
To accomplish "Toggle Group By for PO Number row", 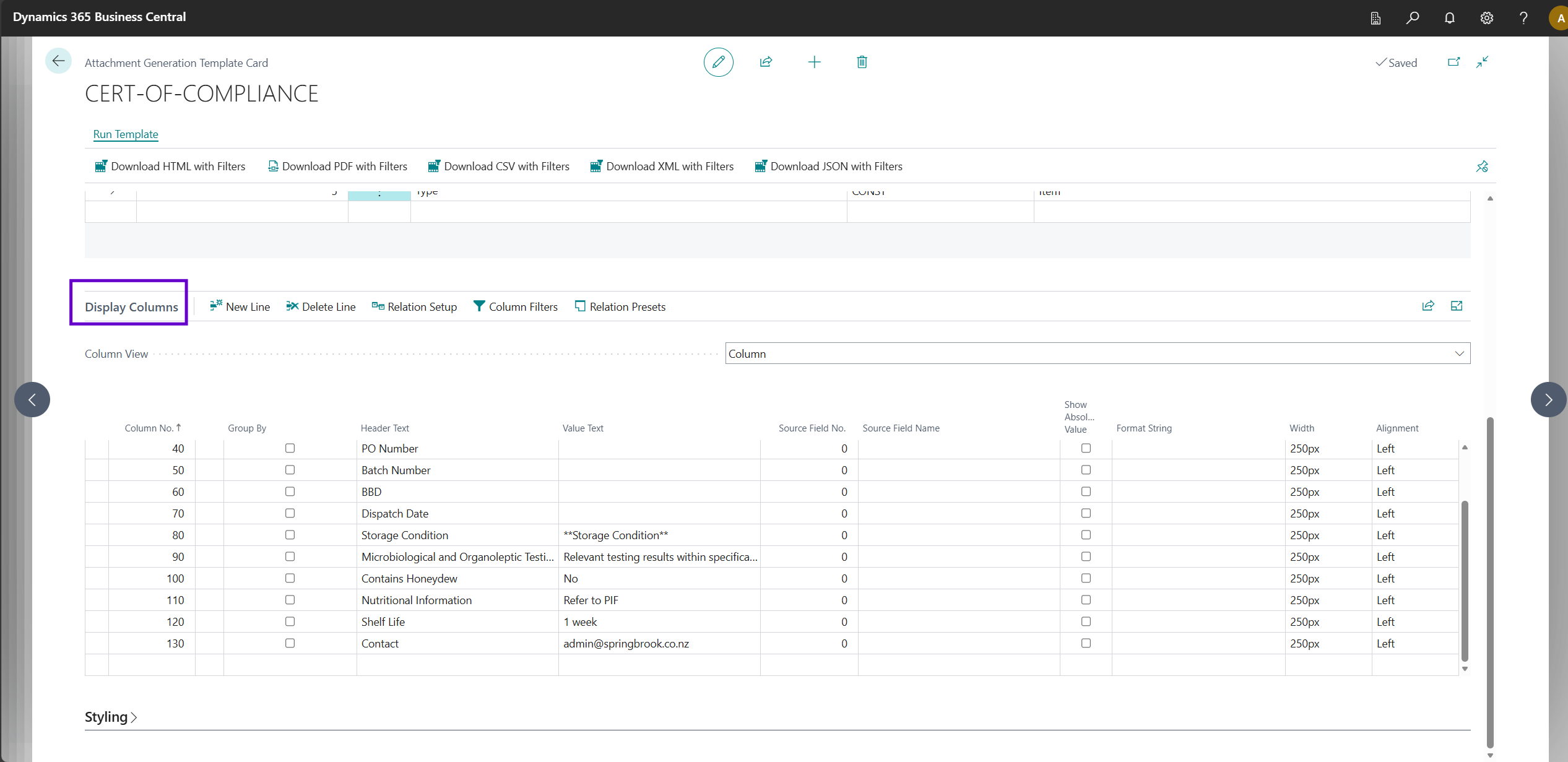I will click(290, 448).
